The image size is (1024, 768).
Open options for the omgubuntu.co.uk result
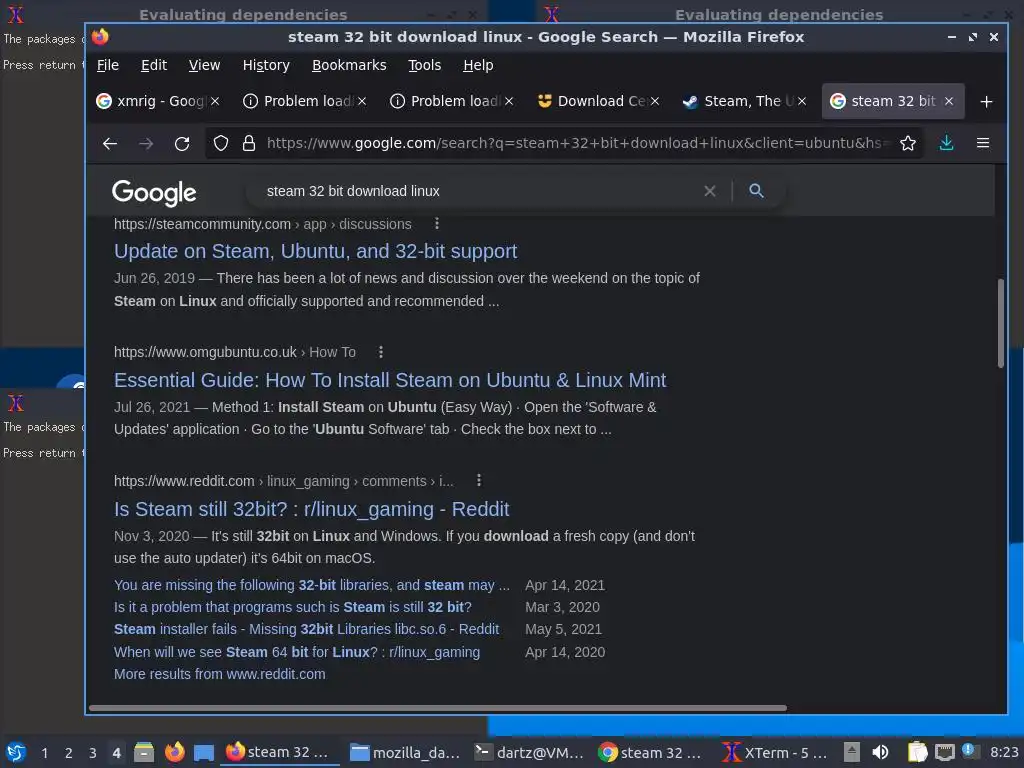click(381, 352)
